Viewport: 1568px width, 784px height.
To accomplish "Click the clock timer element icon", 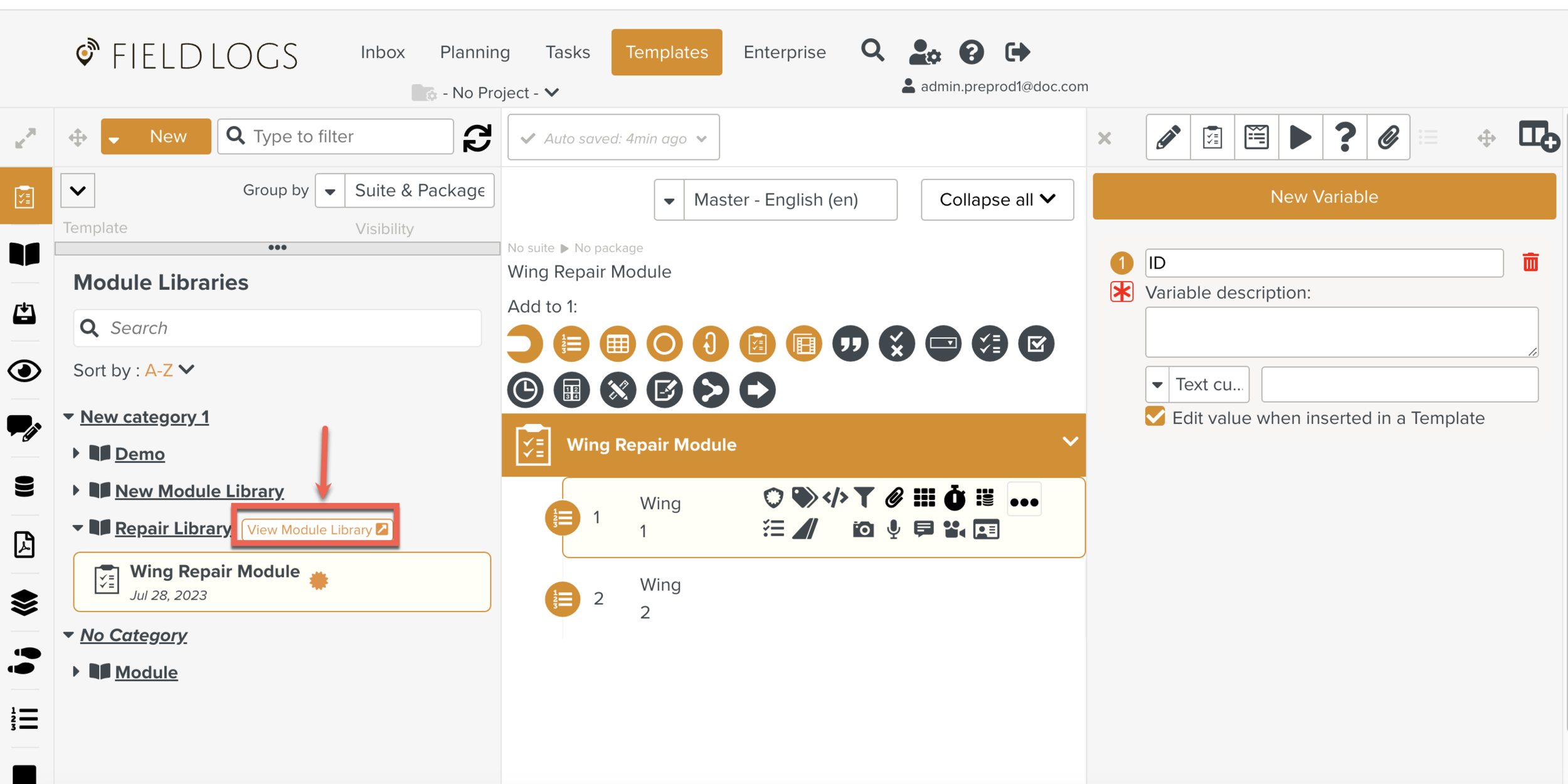I will pos(525,390).
